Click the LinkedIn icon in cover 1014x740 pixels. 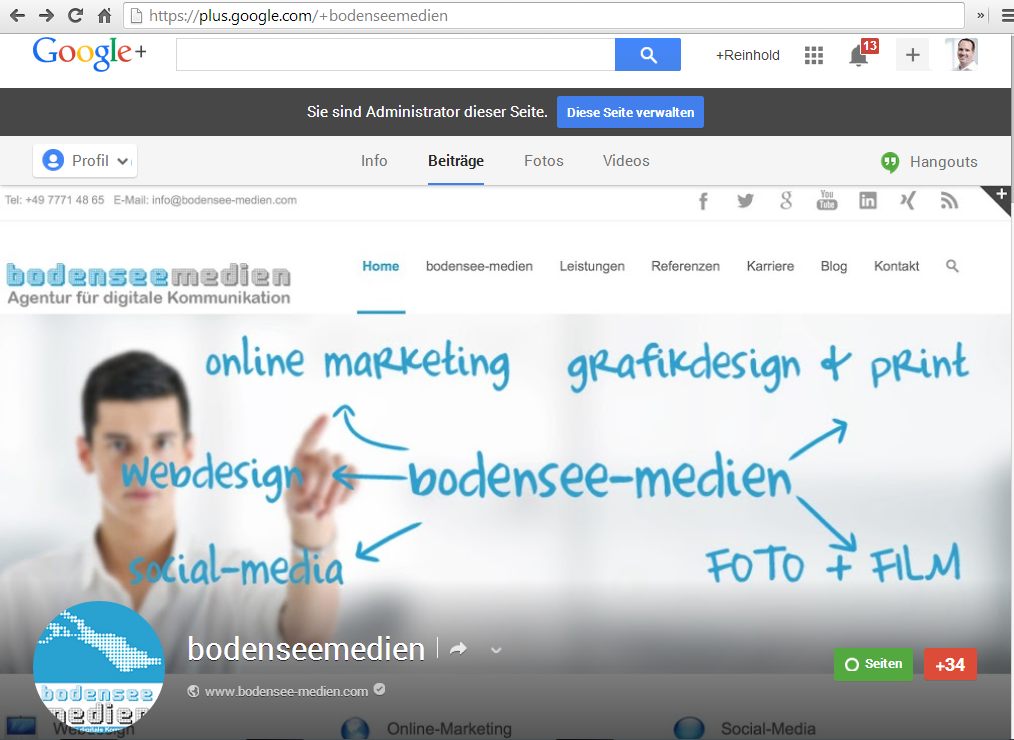[x=868, y=201]
